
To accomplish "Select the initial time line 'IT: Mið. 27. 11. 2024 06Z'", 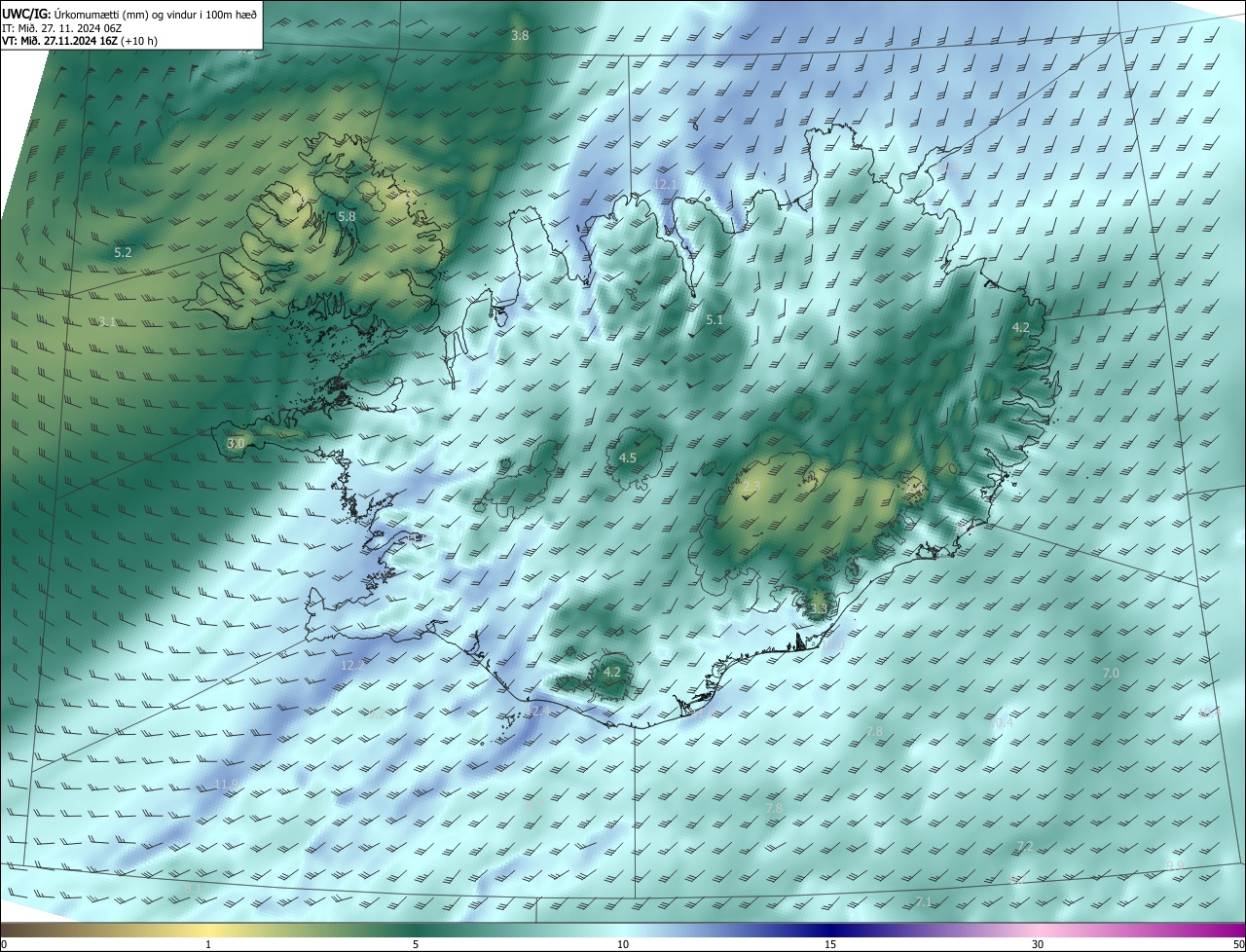I will pos(61,28).
